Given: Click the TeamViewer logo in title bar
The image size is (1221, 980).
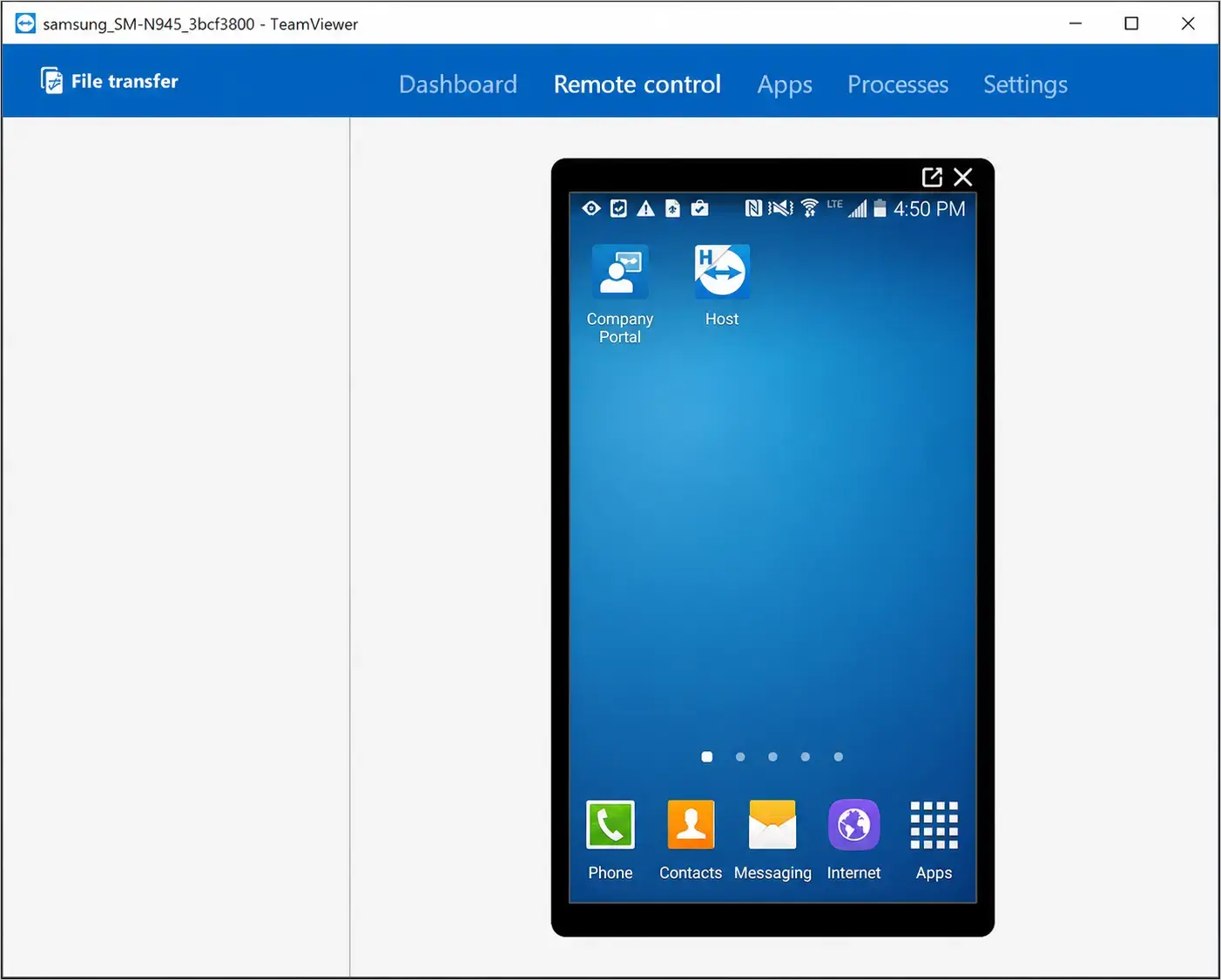Looking at the screenshot, I should (25, 24).
